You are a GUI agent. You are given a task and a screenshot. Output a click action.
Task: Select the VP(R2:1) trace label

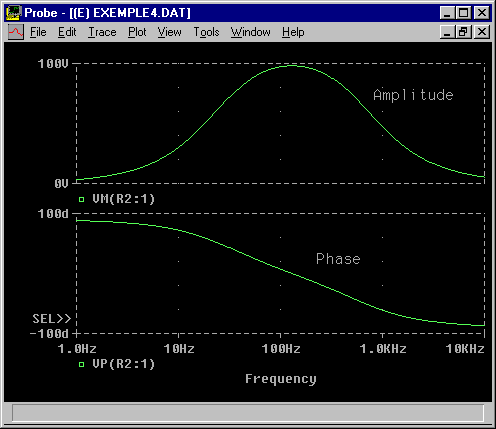point(124,364)
